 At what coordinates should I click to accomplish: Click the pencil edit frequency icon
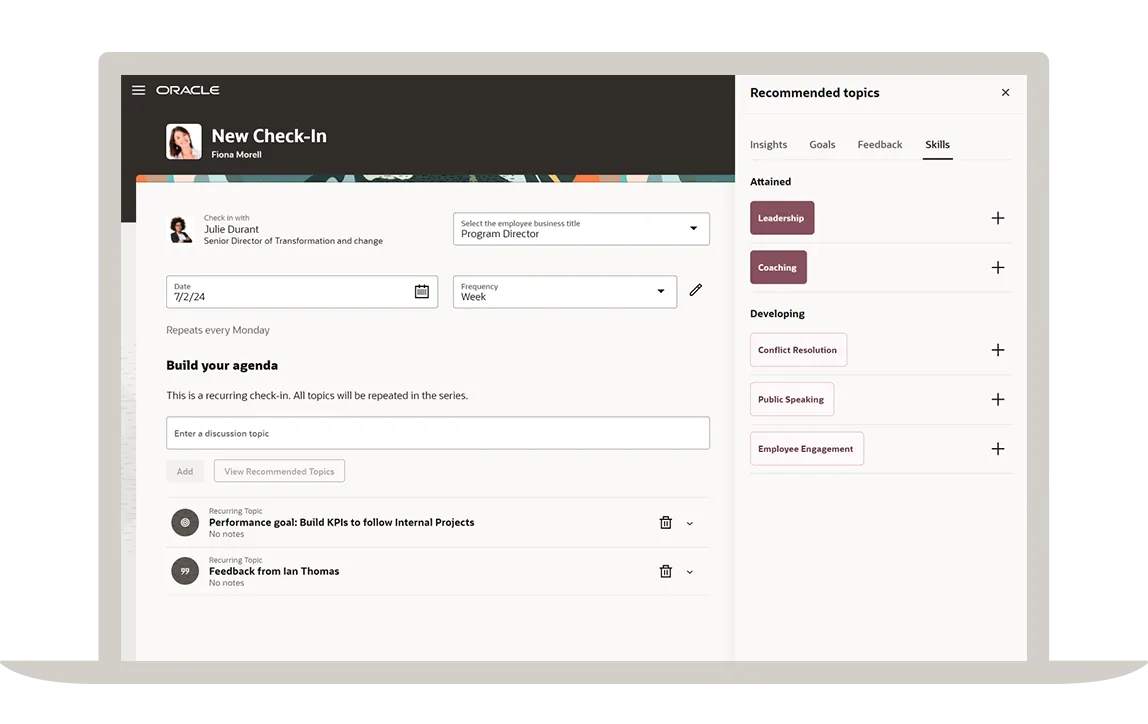696,290
